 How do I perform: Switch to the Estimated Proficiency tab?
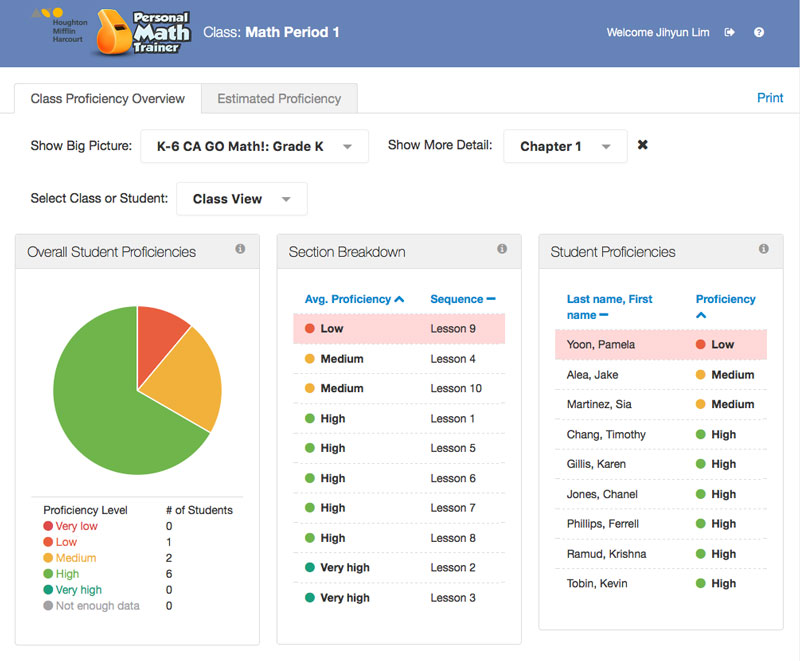tap(279, 98)
